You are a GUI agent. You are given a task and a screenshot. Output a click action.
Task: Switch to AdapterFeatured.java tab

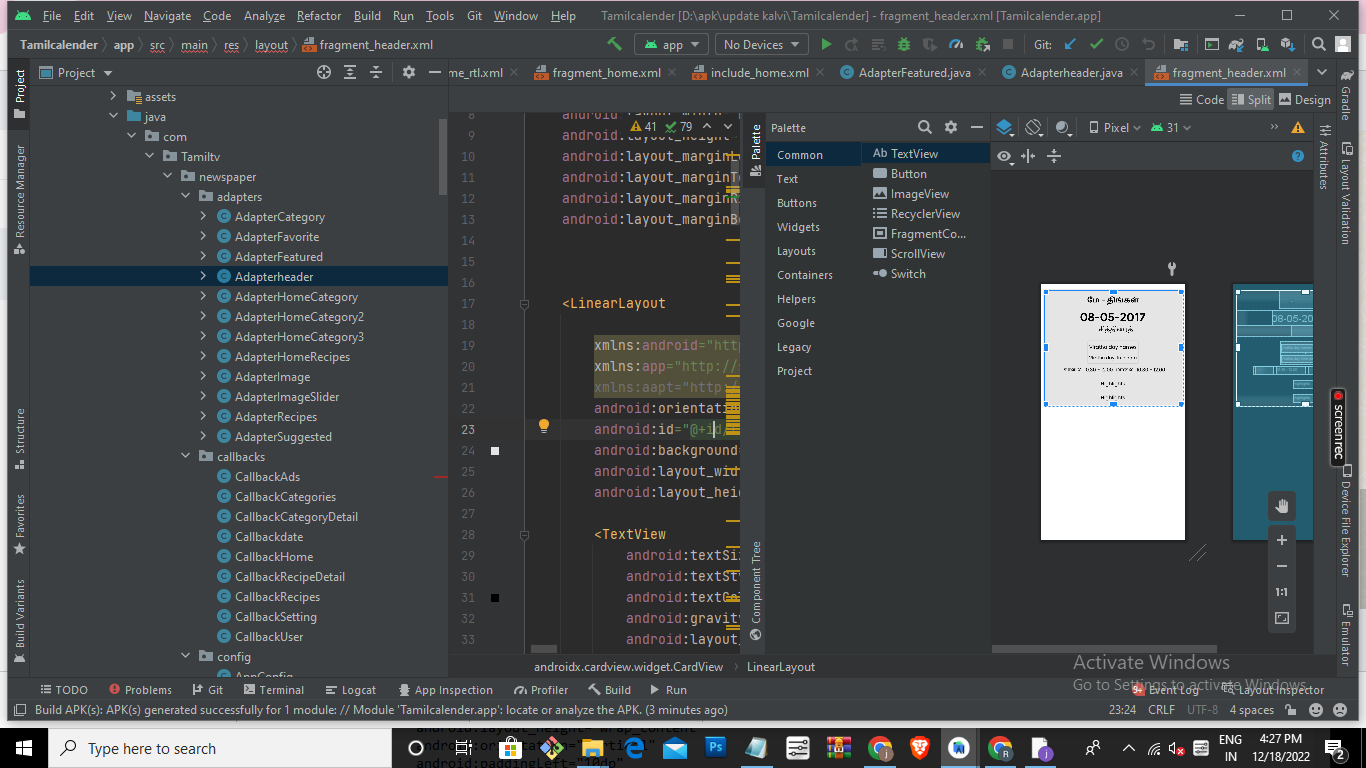(914, 73)
